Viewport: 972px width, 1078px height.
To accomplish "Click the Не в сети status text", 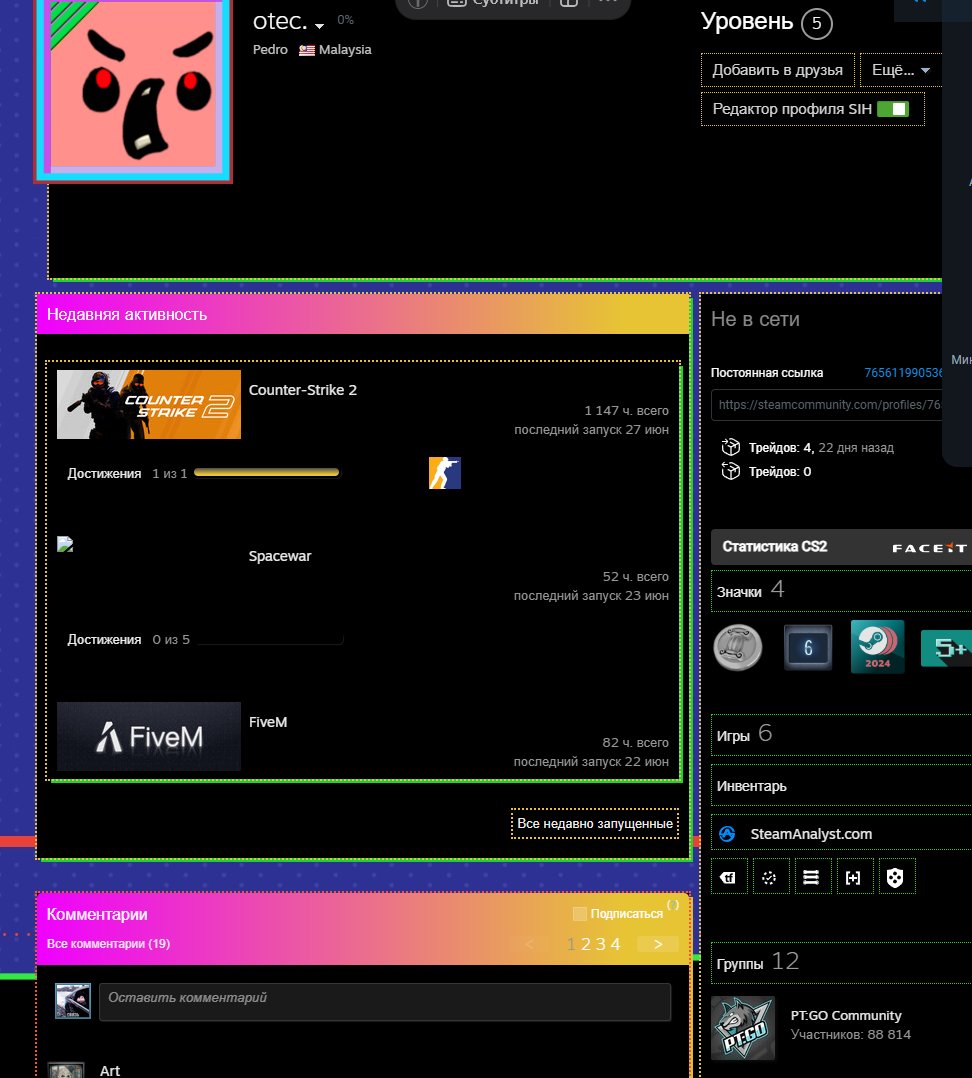I will pos(755,319).
